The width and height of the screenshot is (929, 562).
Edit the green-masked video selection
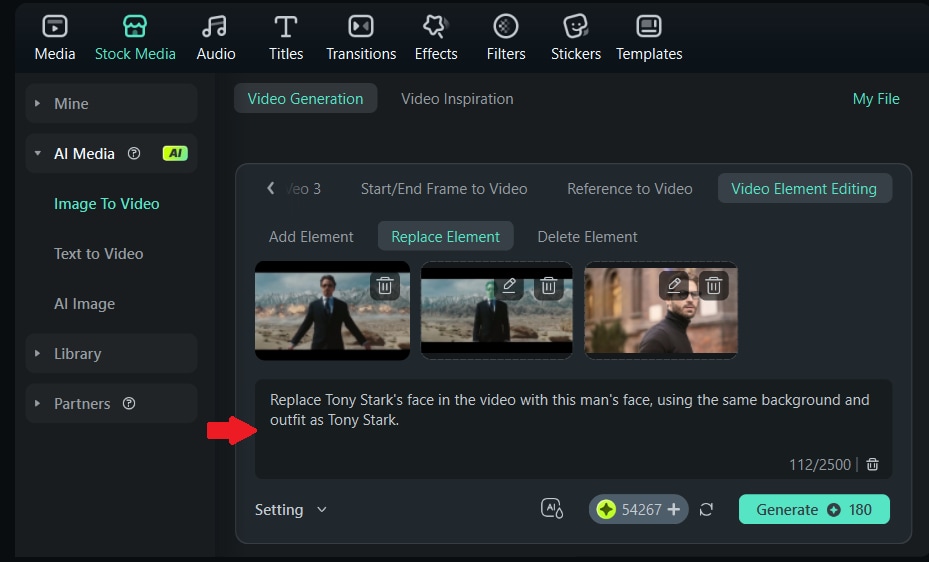(509, 285)
